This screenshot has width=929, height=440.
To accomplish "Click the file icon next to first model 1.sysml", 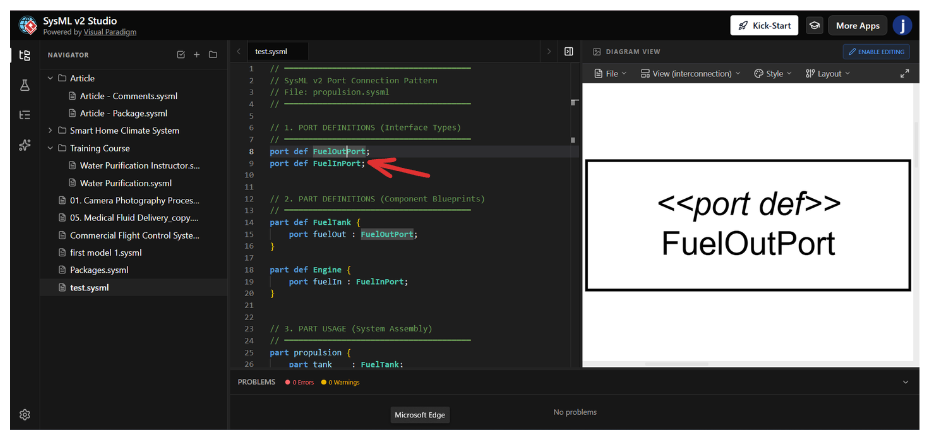I will 62,253.
